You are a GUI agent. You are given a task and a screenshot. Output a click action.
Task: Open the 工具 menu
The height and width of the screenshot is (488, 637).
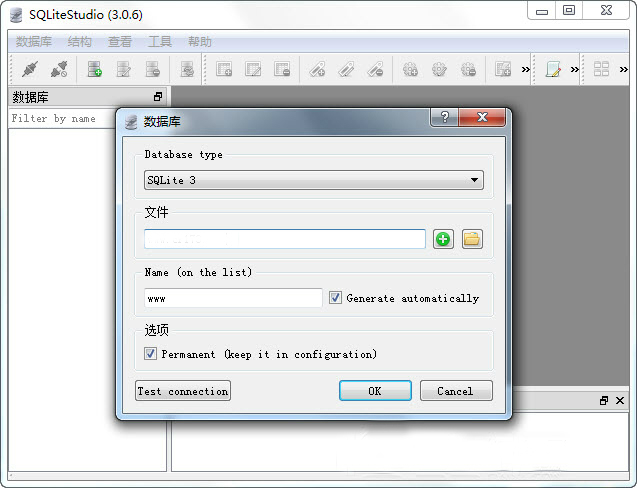point(160,41)
